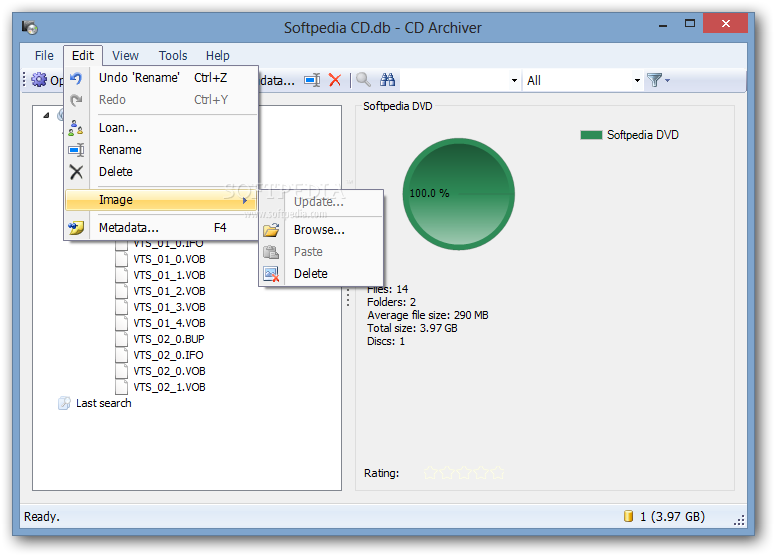The height and width of the screenshot is (556, 775).
Task: Click the toolbar rename icon
Action: pyautogui.click(x=312, y=80)
